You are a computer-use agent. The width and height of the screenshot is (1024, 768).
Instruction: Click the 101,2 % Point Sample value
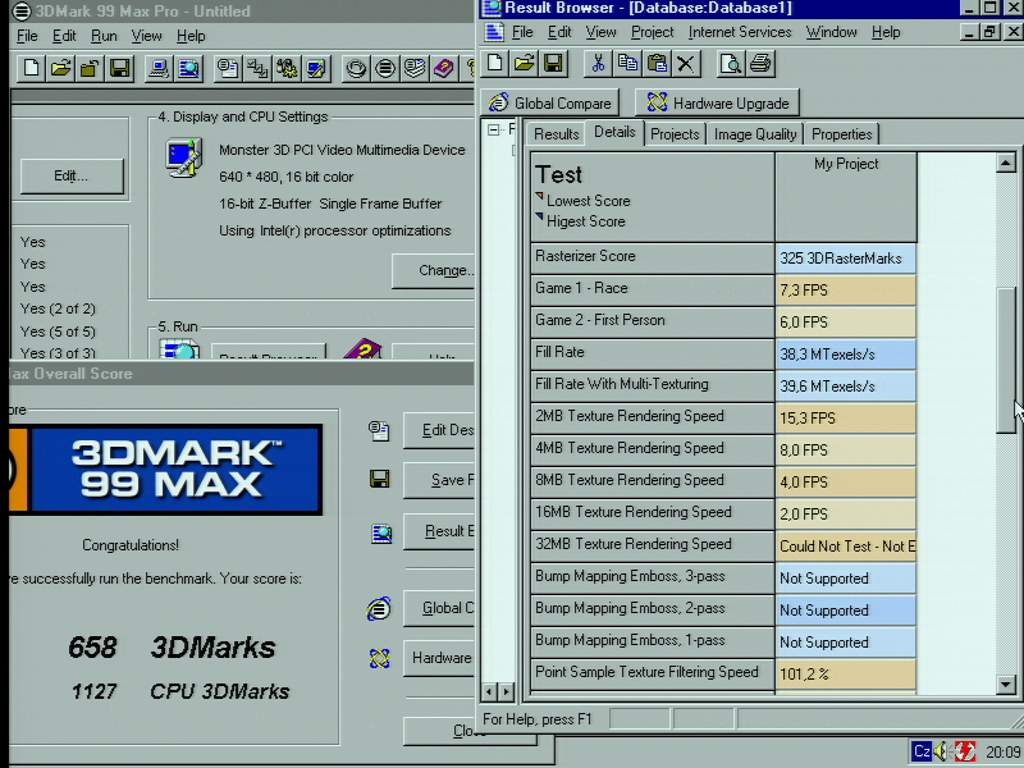846,674
